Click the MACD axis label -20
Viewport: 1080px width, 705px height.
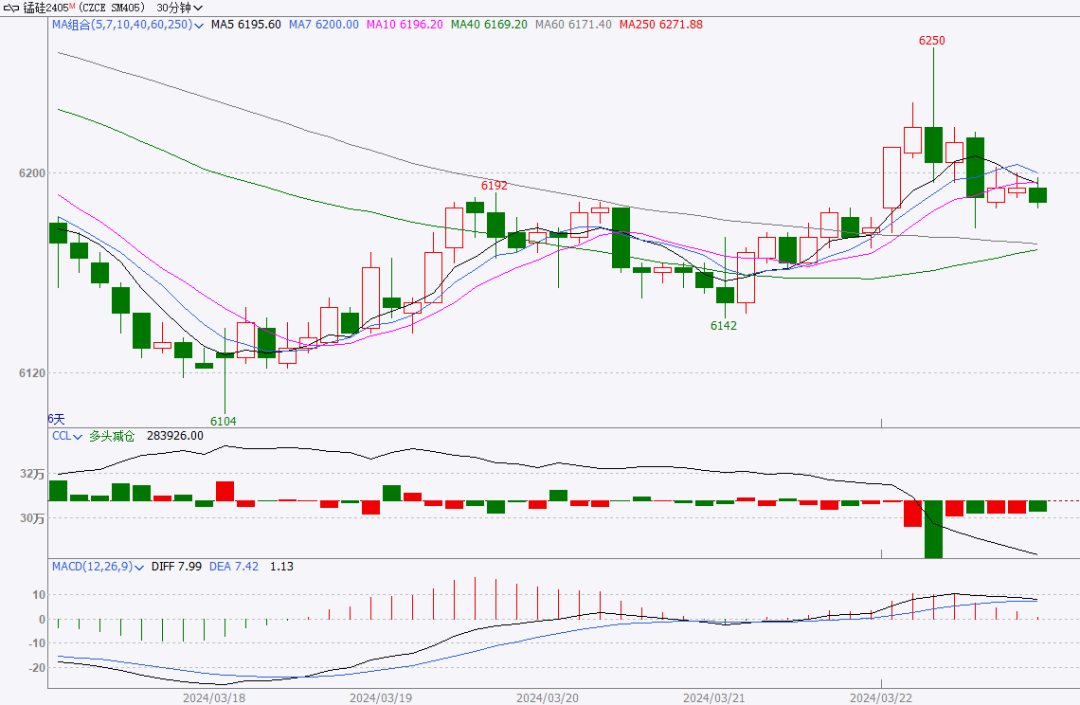[x=37, y=668]
